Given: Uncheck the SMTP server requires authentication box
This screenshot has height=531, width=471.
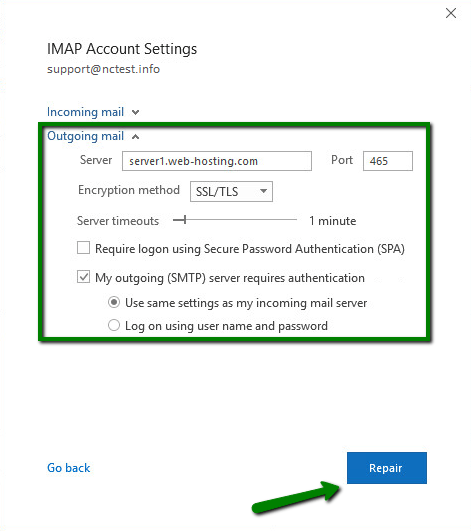Looking at the screenshot, I should (83, 277).
